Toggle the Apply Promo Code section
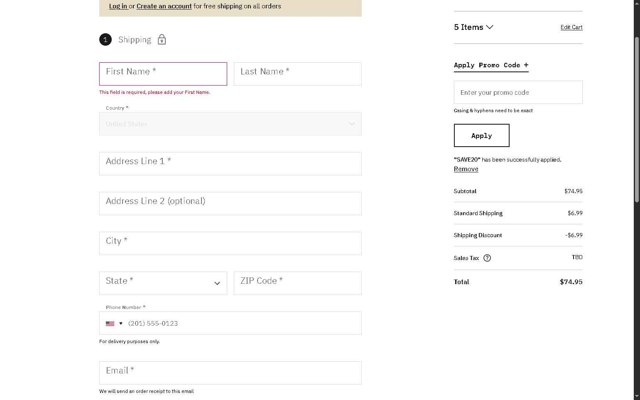640x400 pixels. coord(491,65)
